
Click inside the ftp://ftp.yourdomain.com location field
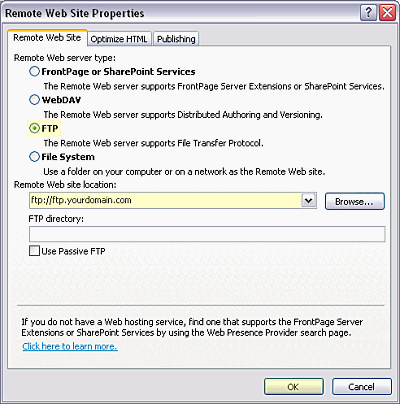tap(165, 201)
